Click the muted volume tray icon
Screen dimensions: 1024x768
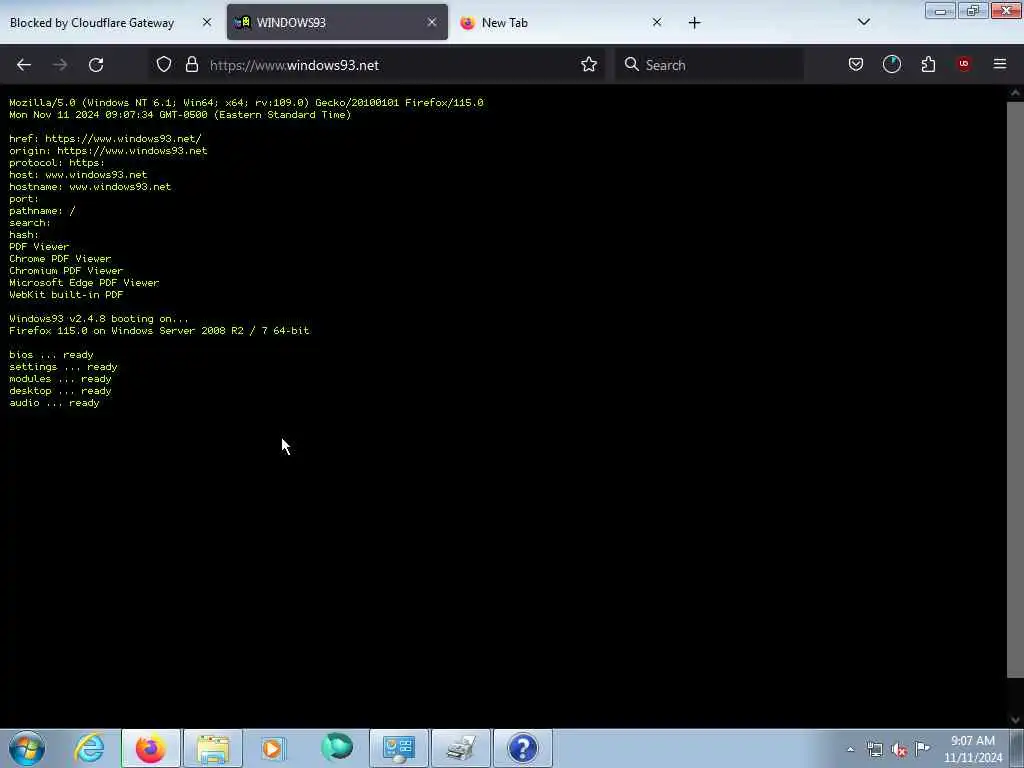coord(899,749)
